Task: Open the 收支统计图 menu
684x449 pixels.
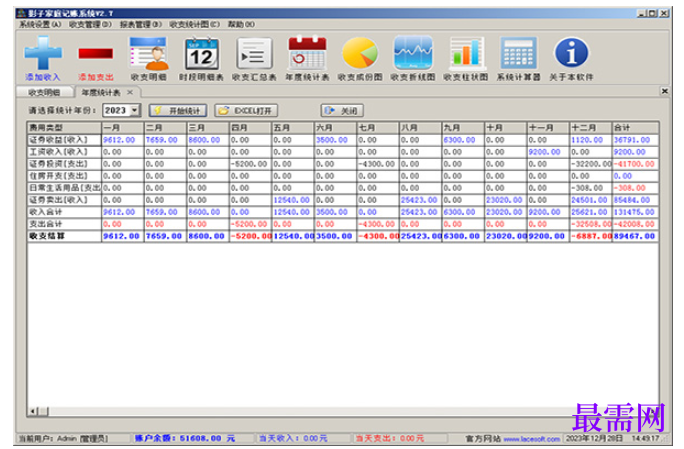Action: (x=195, y=24)
